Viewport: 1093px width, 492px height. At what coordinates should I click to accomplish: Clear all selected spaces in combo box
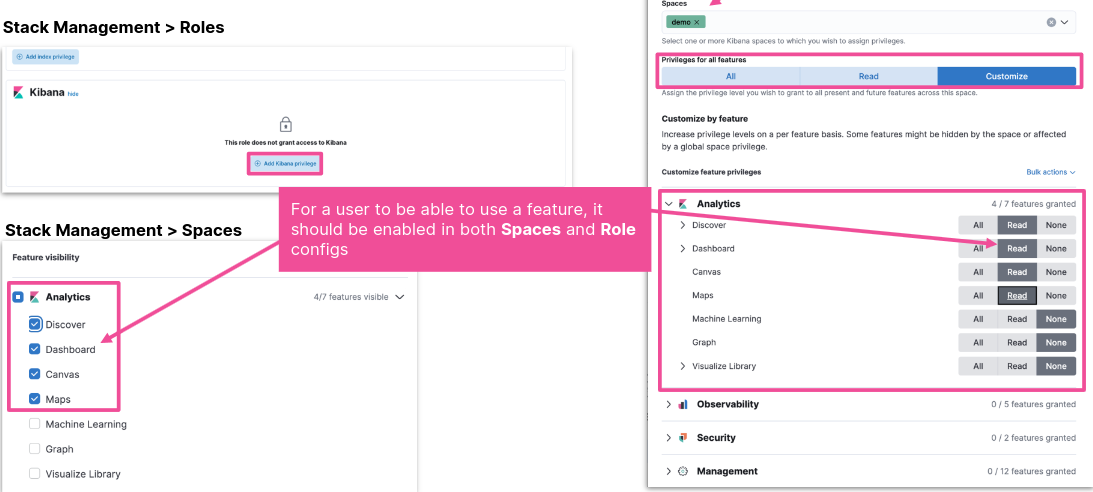pyautogui.click(x=1051, y=22)
